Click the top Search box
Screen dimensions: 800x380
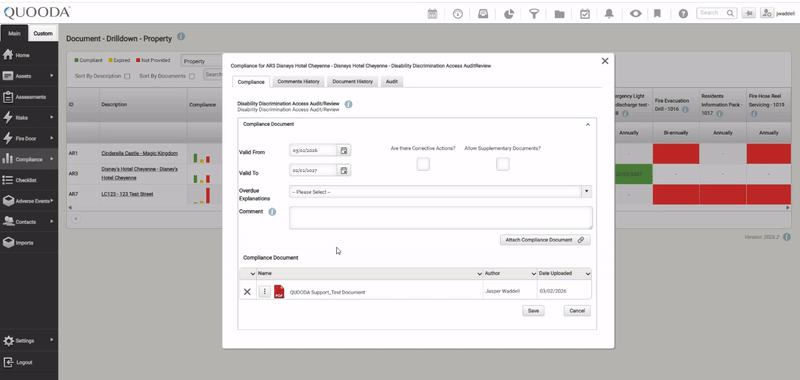click(717, 13)
